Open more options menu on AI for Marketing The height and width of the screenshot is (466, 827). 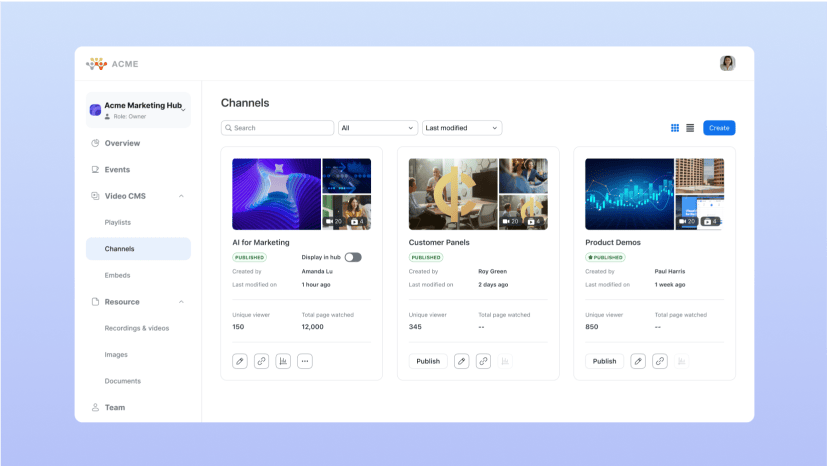305,361
